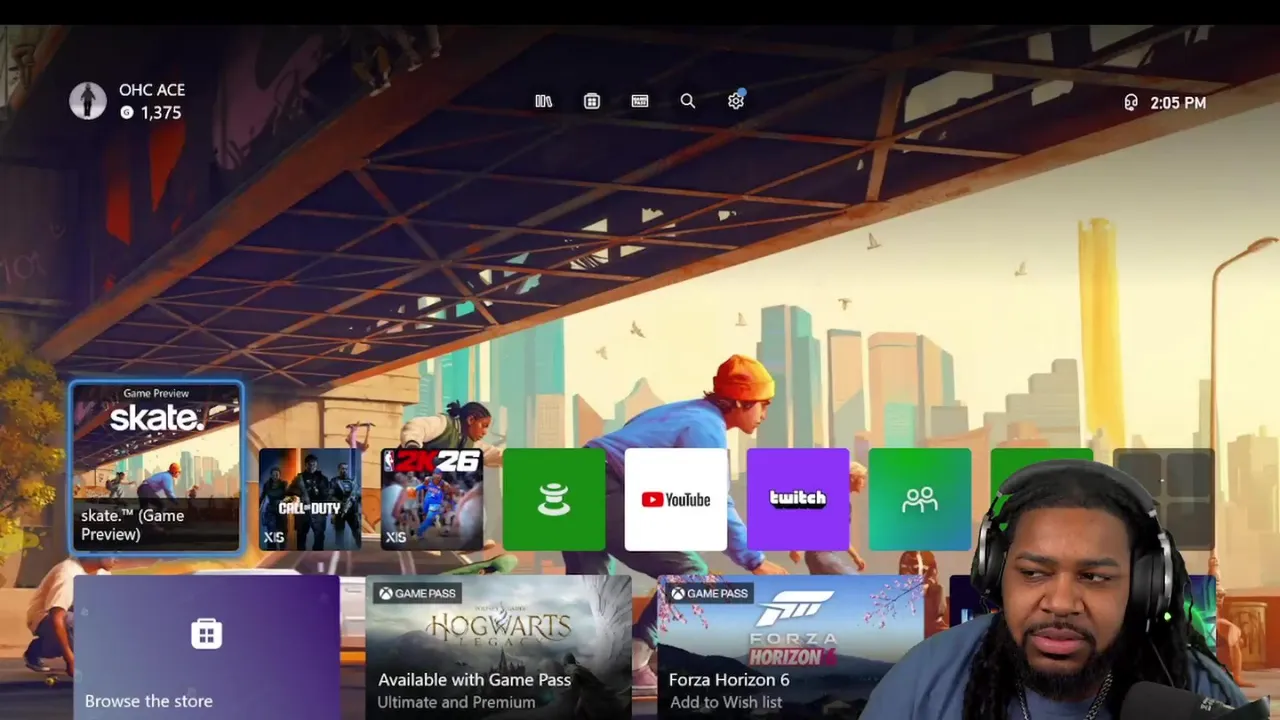Screen dimensions: 1280x720
Task: Launch the NBA 2K26 tile
Action: pos(432,499)
